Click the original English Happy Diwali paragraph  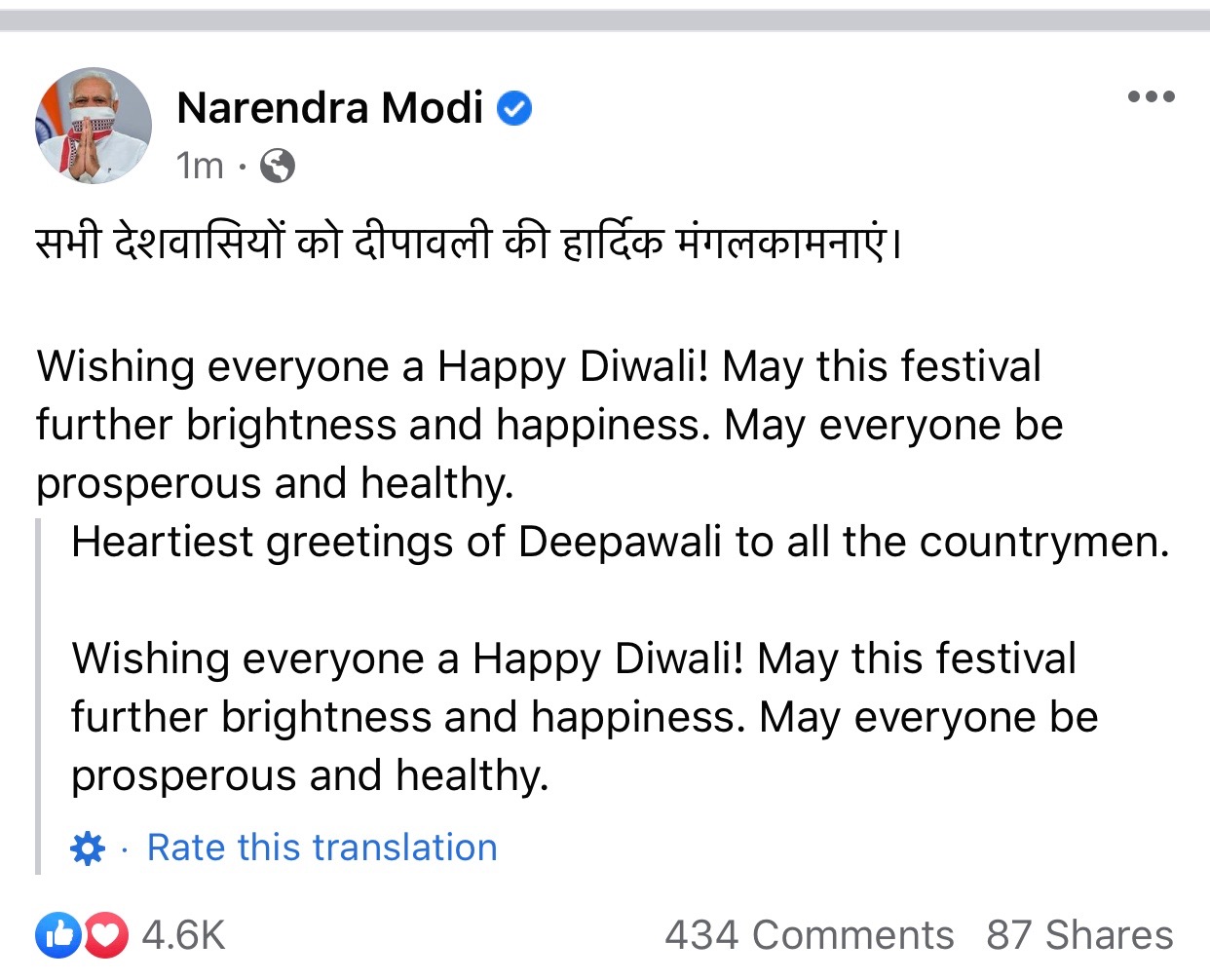(548, 425)
